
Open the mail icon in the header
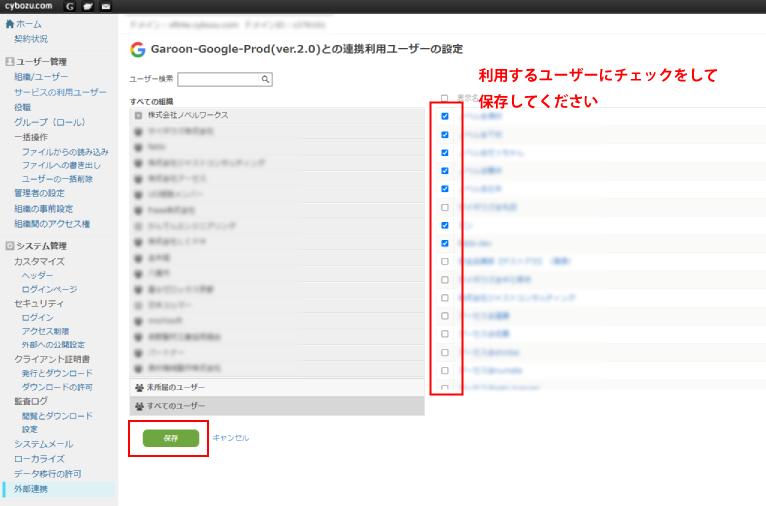106,6
